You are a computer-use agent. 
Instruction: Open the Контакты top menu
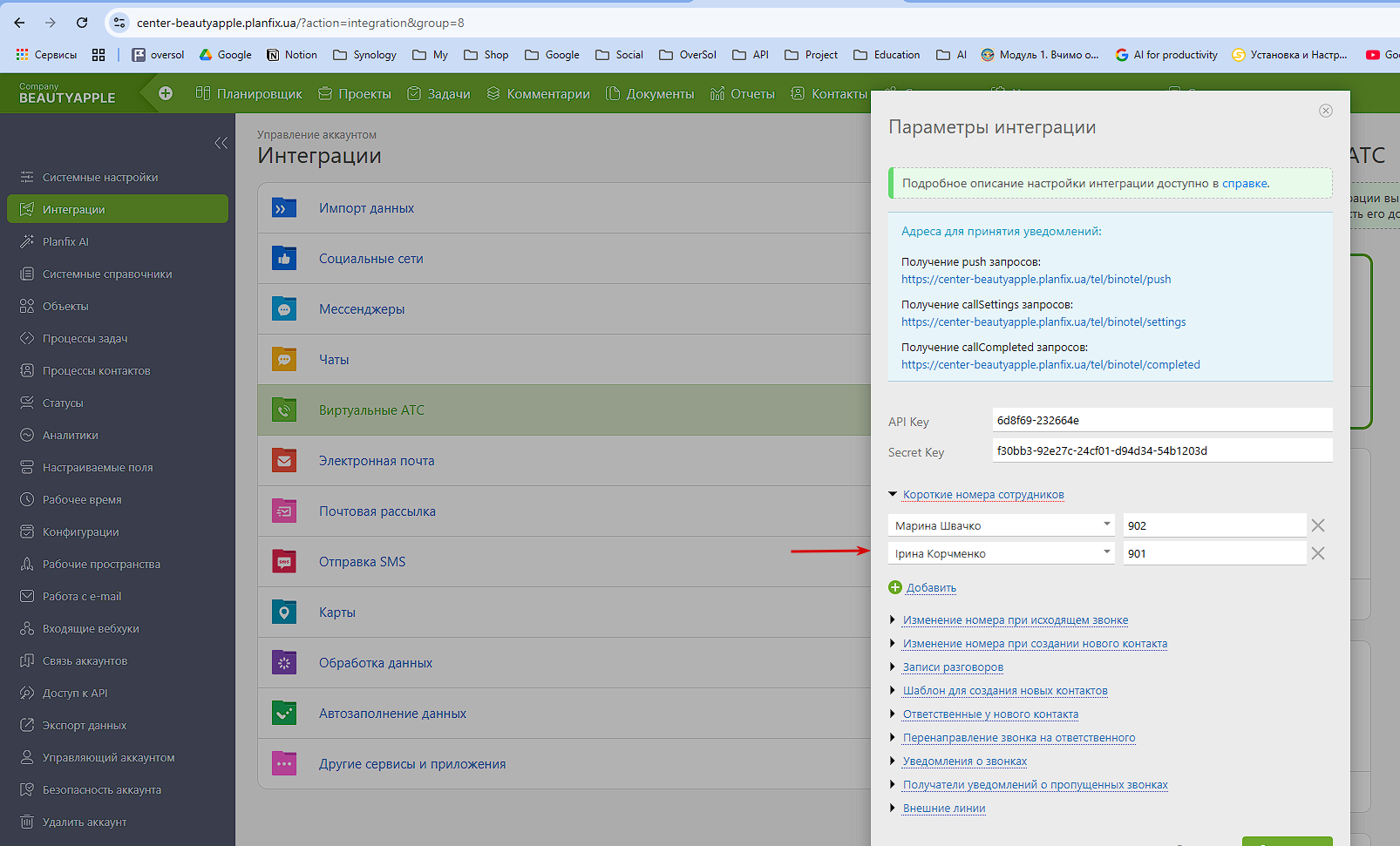pyautogui.click(x=830, y=93)
